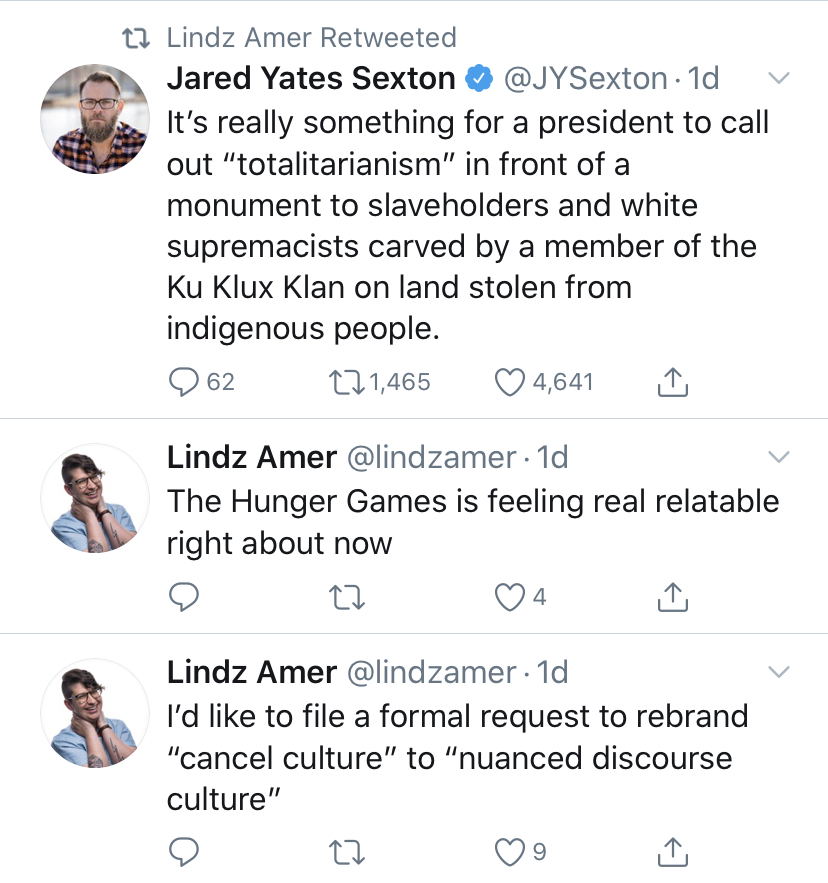
Task: Share Jared Yates Sexton's tweet
Action: [673, 382]
